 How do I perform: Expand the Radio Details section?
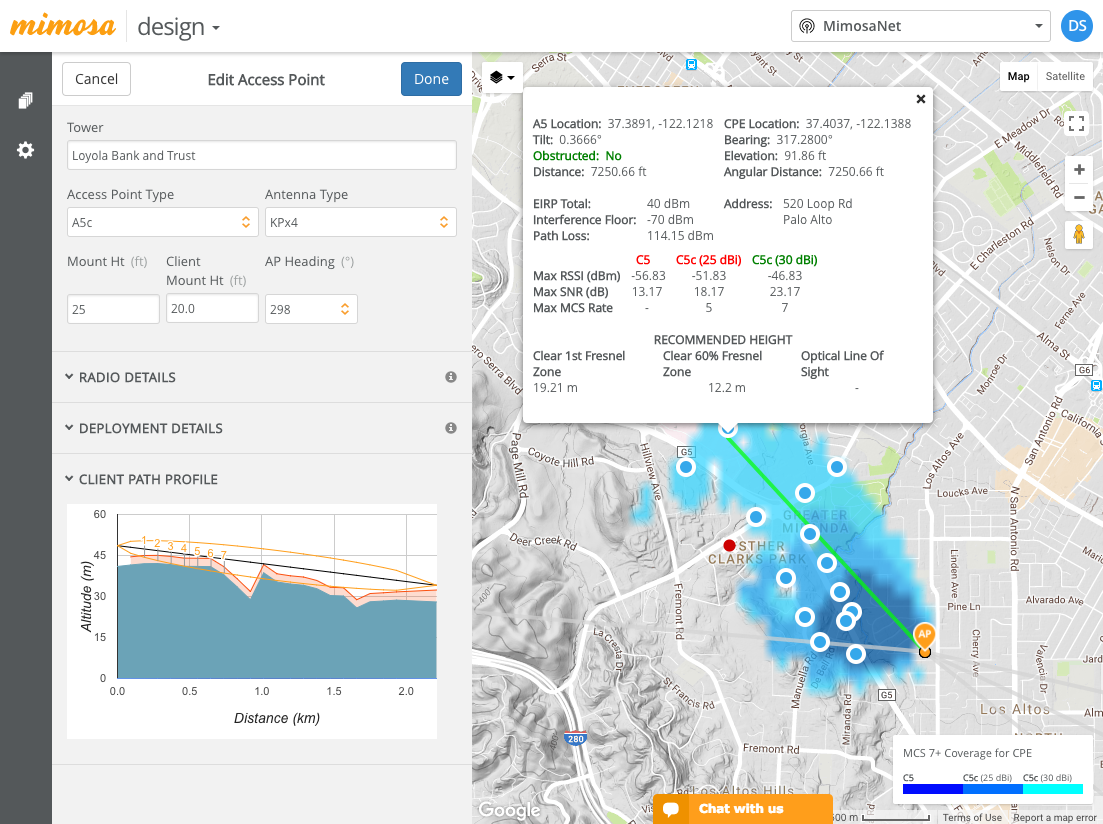(127, 377)
